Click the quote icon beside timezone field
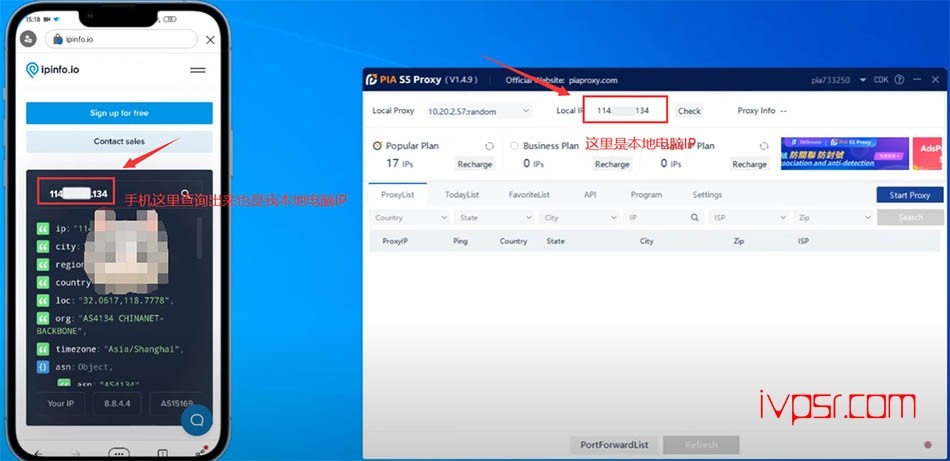This screenshot has width=950, height=461. (x=43, y=350)
